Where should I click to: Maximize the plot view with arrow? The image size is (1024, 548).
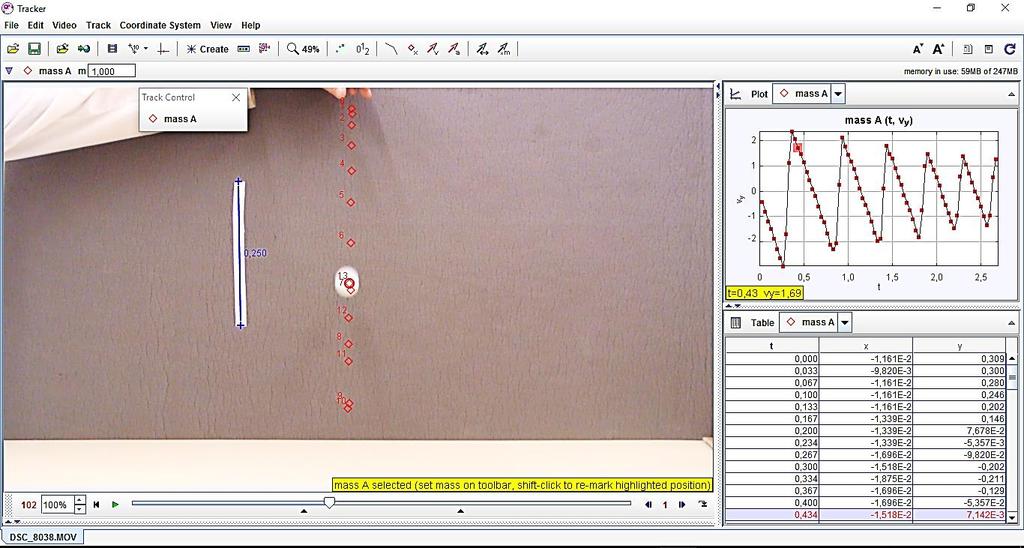1012,94
